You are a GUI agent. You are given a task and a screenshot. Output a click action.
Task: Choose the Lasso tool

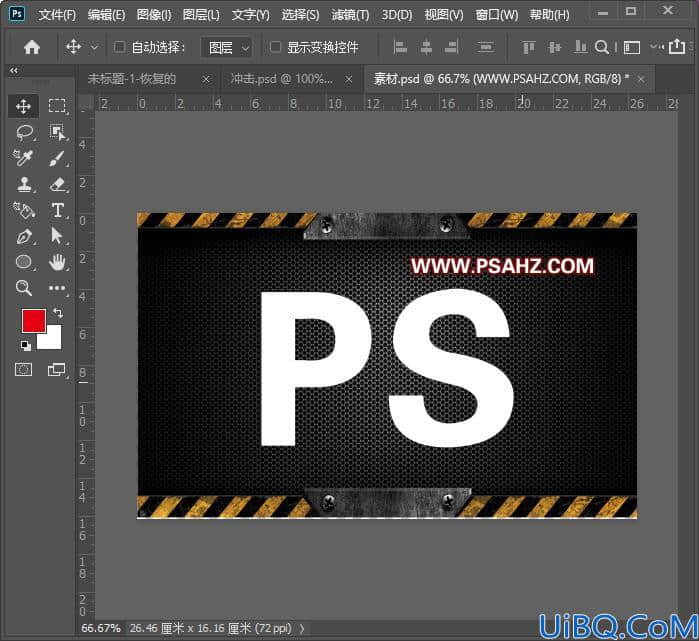pos(25,132)
